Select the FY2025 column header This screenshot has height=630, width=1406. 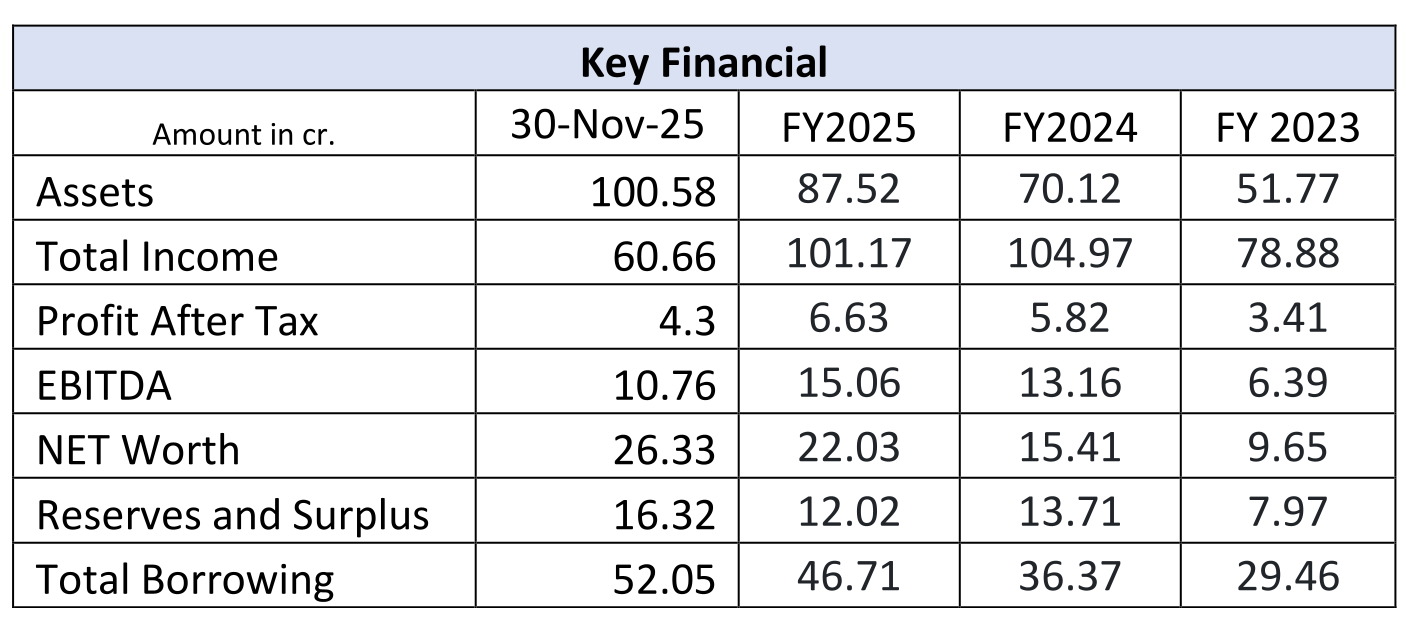(x=848, y=127)
